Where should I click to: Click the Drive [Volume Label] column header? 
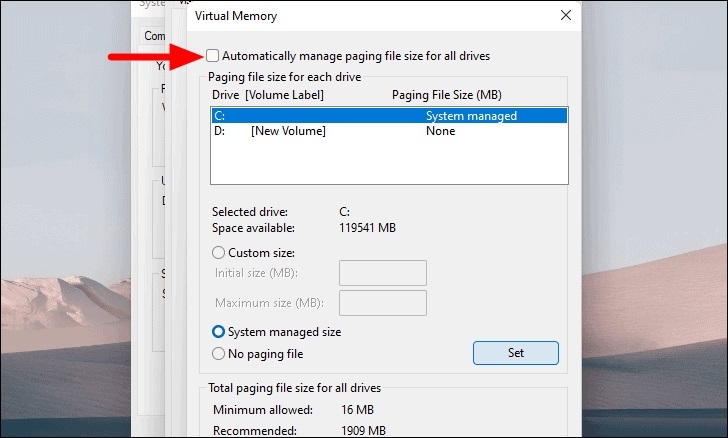[268, 95]
